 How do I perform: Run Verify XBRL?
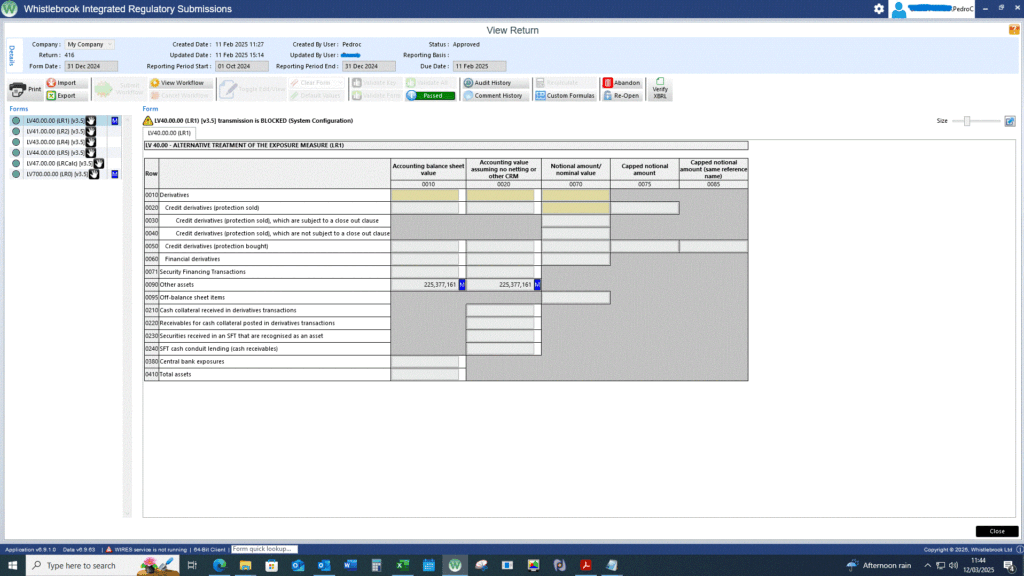(660, 89)
